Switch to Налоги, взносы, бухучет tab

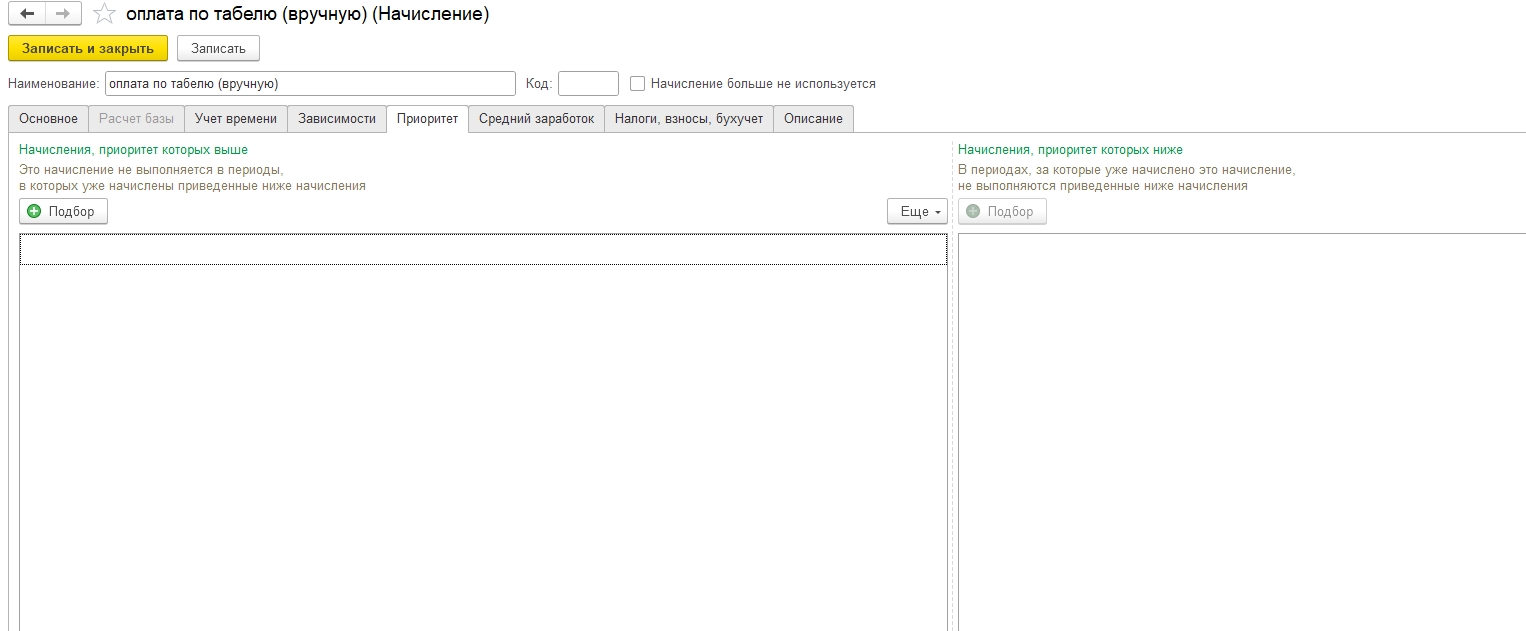coord(688,119)
